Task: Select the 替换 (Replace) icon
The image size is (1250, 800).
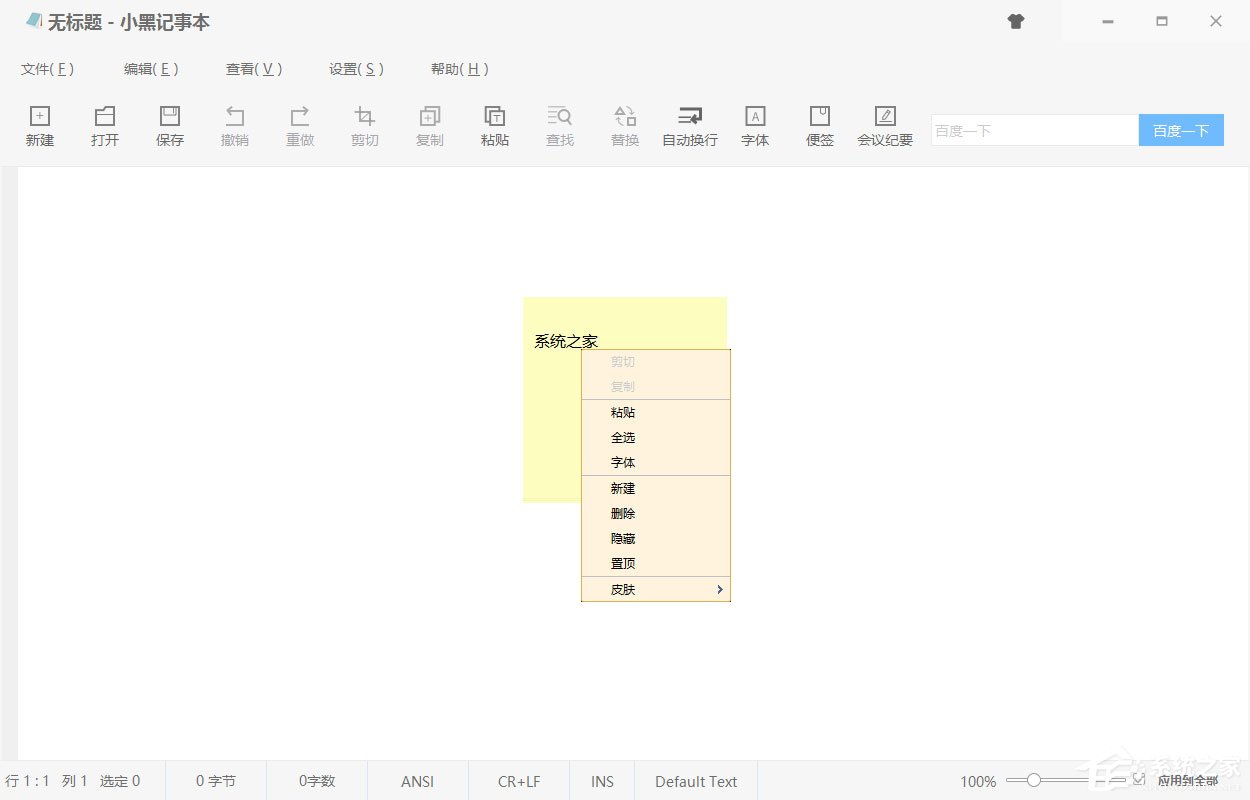Action: 624,124
